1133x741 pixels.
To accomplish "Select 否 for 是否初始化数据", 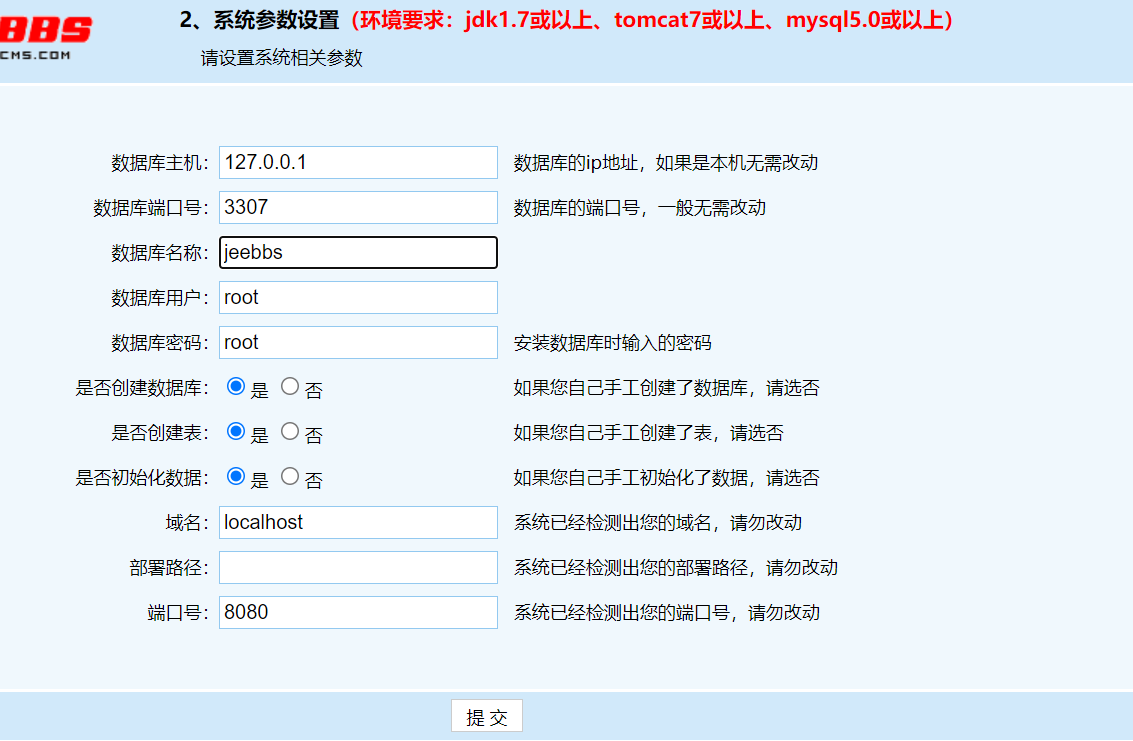I will click(x=290, y=476).
